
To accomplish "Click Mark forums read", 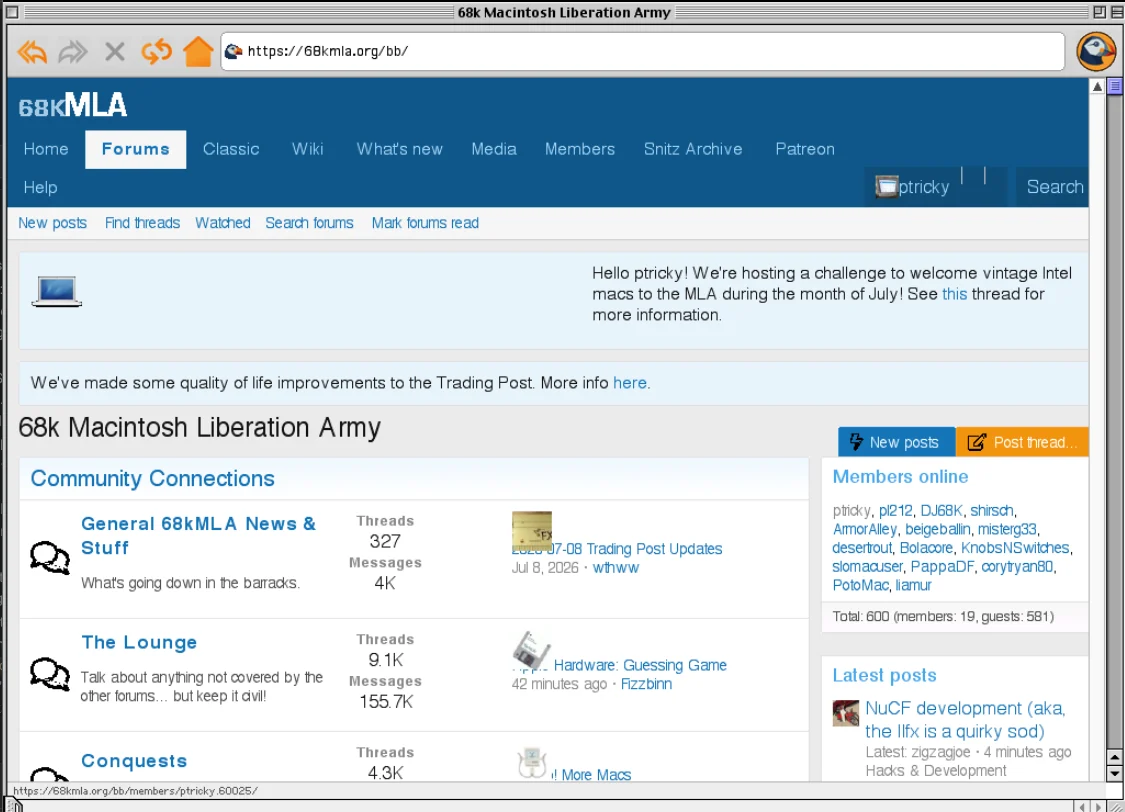I will coord(425,223).
